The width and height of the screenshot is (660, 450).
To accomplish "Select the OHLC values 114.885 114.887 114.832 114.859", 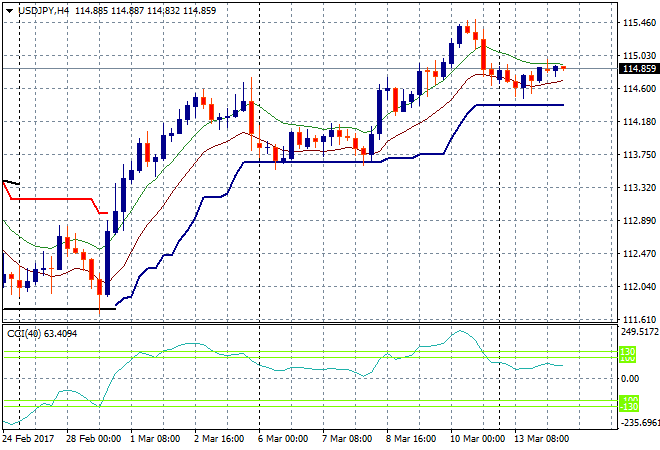I will coord(146,11).
